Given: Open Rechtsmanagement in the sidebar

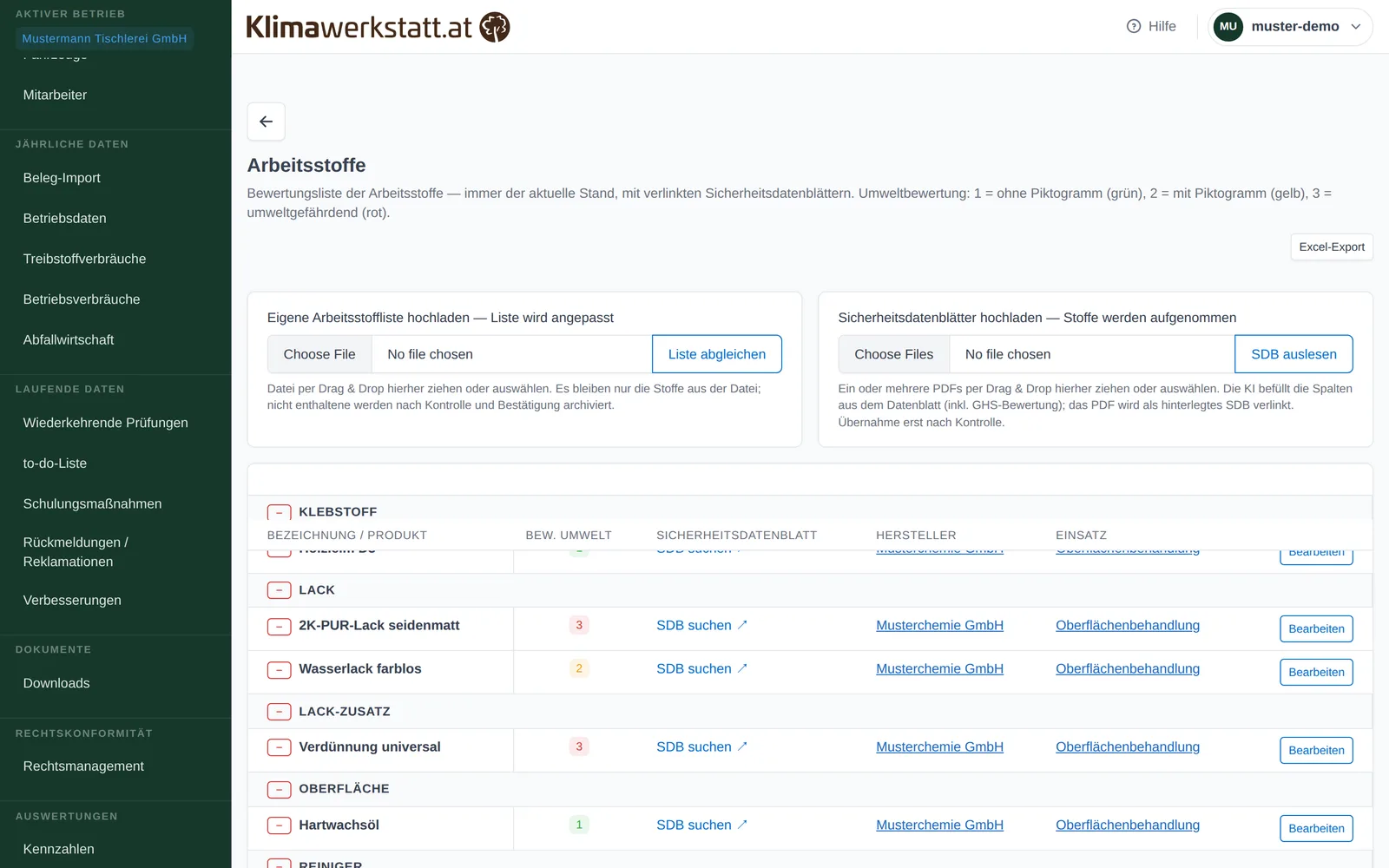Looking at the screenshot, I should tap(83, 766).
